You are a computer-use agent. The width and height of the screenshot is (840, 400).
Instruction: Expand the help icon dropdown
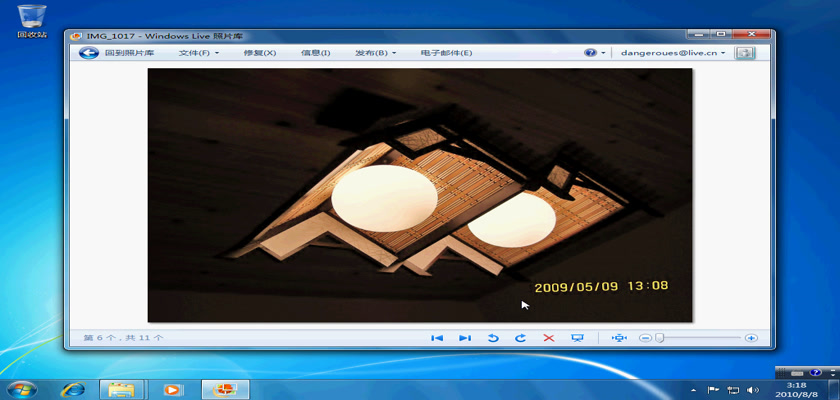(x=596, y=53)
